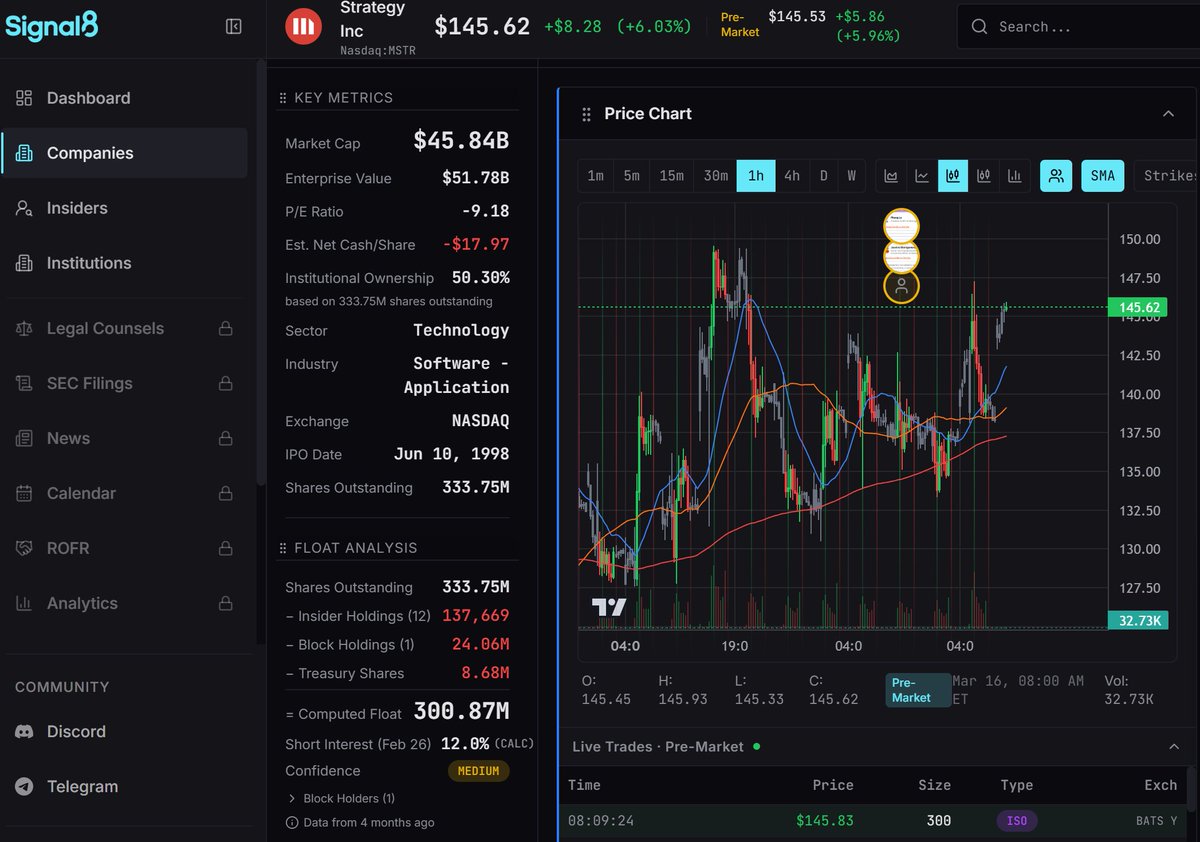Click the Companies building icon
Image resolution: width=1200 pixels, height=842 pixels.
(24, 153)
